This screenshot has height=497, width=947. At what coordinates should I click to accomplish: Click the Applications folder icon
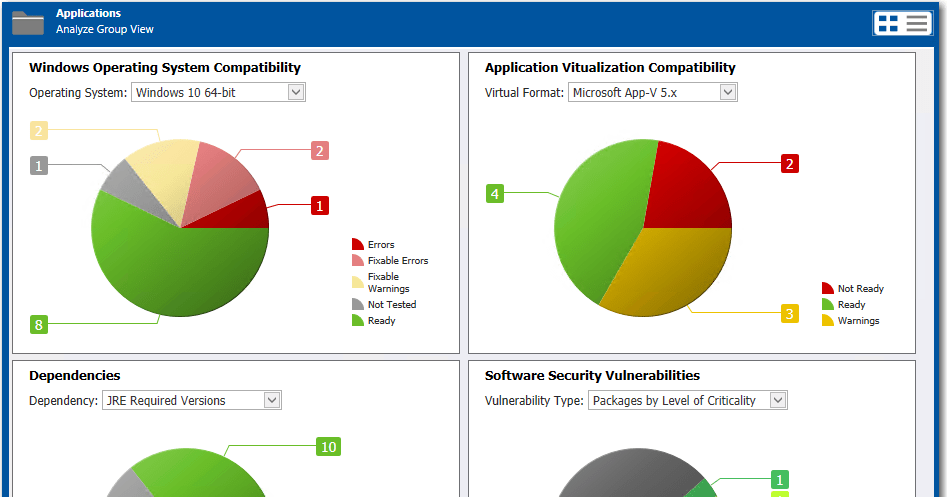click(x=28, y=22)
